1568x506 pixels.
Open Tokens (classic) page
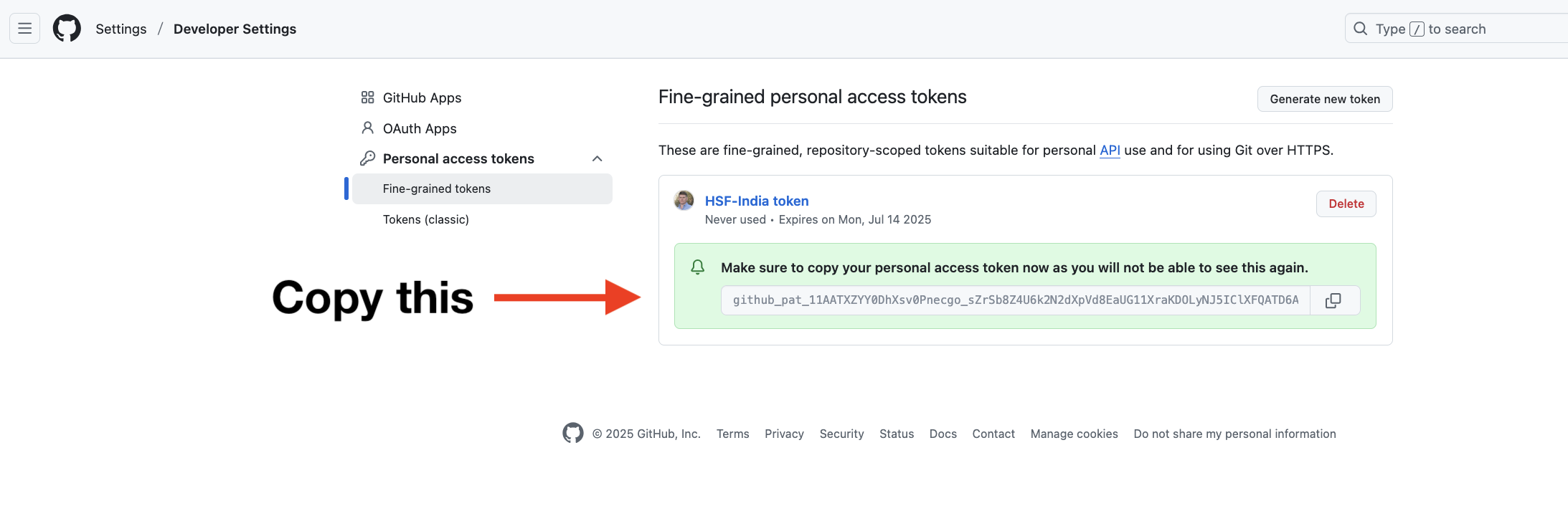pyautogui.click(x=425, y=219)
